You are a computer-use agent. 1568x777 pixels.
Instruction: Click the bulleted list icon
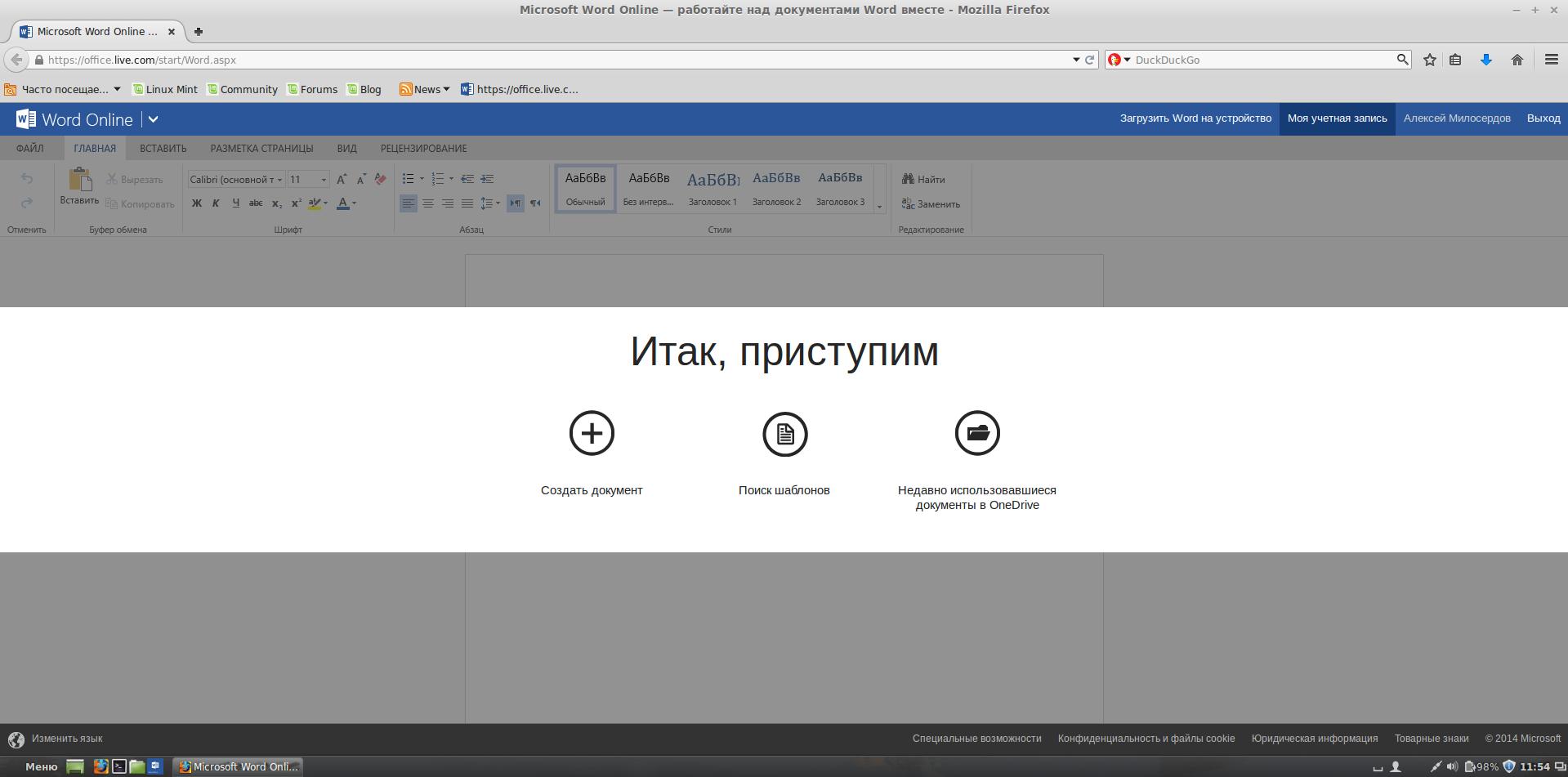click(x=408, y=179)
